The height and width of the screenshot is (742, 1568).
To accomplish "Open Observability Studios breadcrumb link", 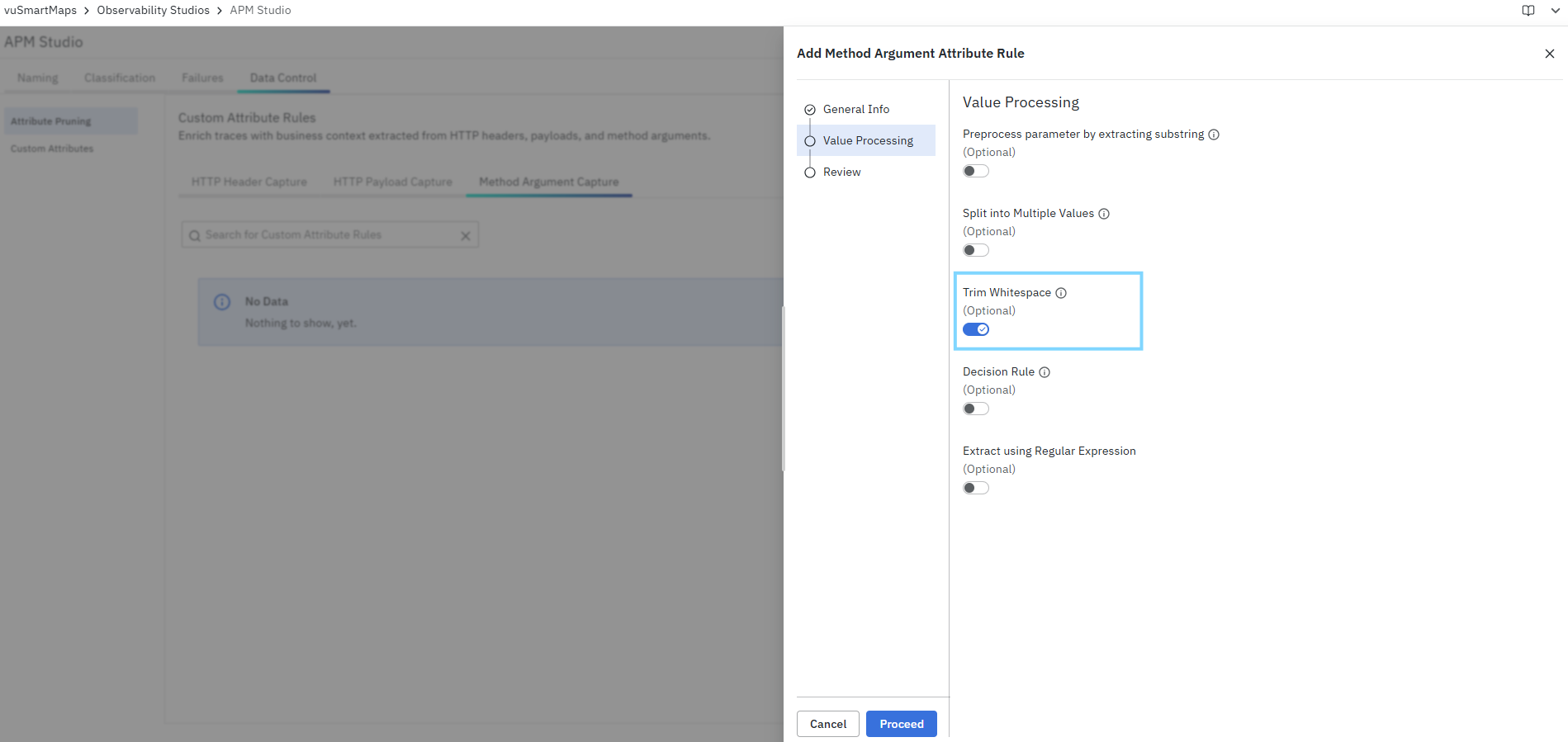I will tap(153, 11).
